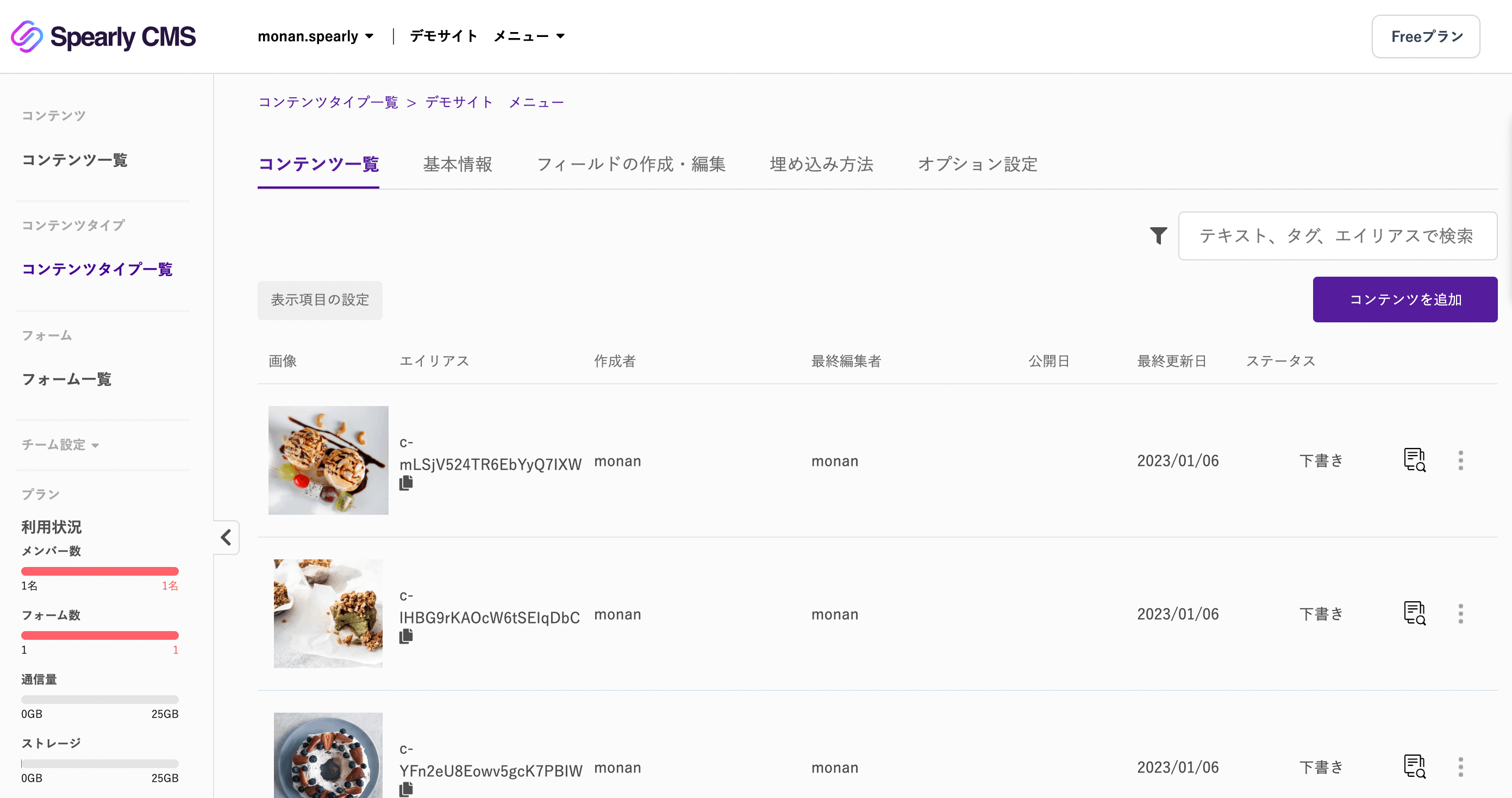This screenshot has height=798, width=1512.
Task: Preview content c-mLSjV524TR6EbYyQ7IXW
Action: click(x=1415, y=460)
